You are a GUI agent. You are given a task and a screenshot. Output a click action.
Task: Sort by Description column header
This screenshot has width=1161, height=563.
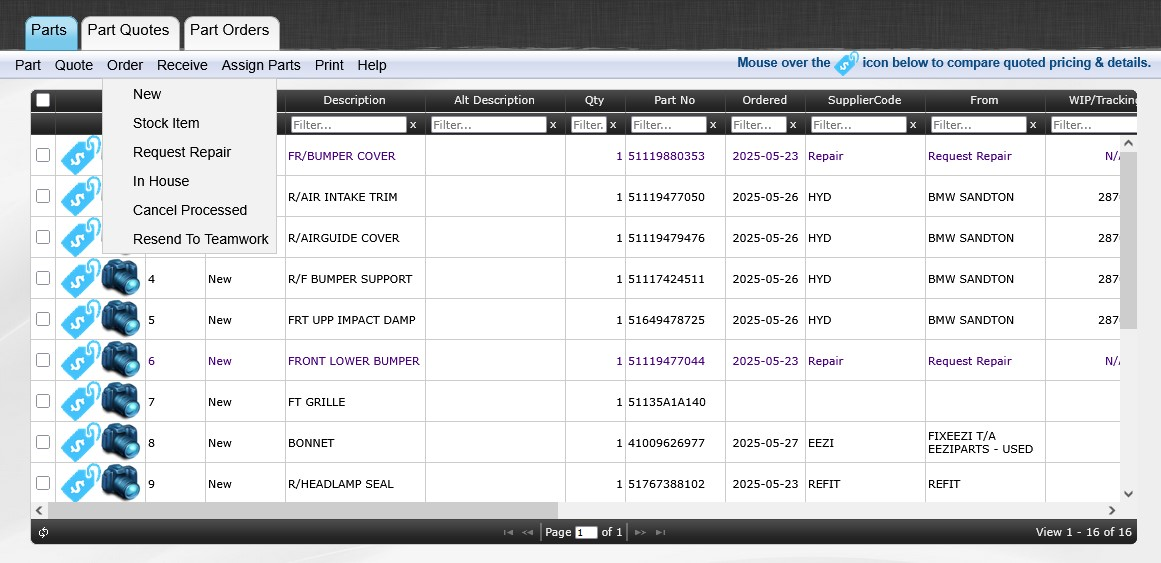pyautogui.click(x=355, y=100)
